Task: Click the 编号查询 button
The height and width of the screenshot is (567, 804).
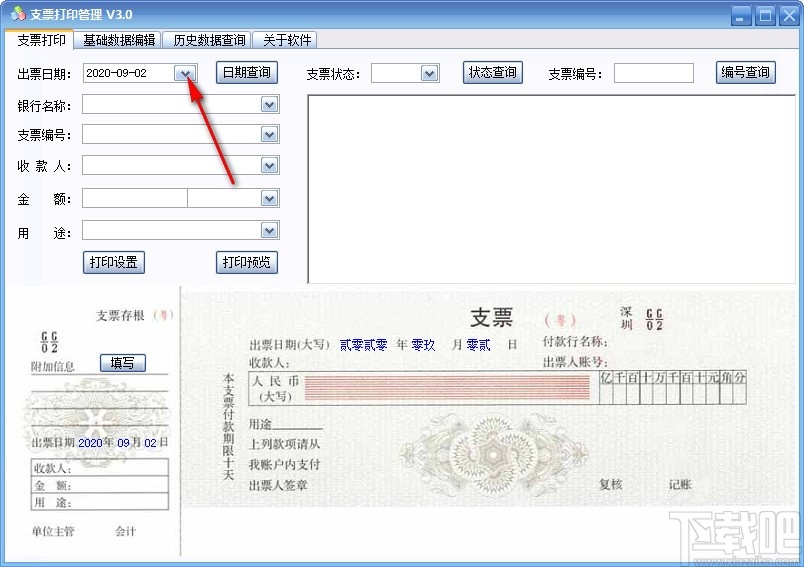Action: pos(746,73)
